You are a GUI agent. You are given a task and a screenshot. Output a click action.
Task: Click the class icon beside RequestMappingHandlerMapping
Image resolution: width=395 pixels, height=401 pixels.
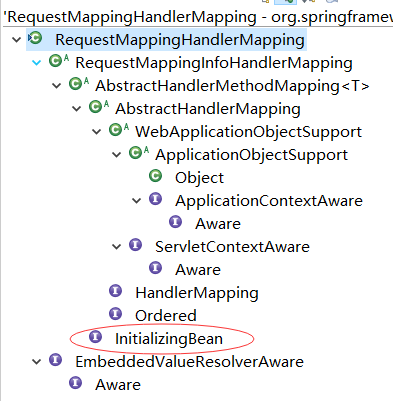[x=35, y=39]
